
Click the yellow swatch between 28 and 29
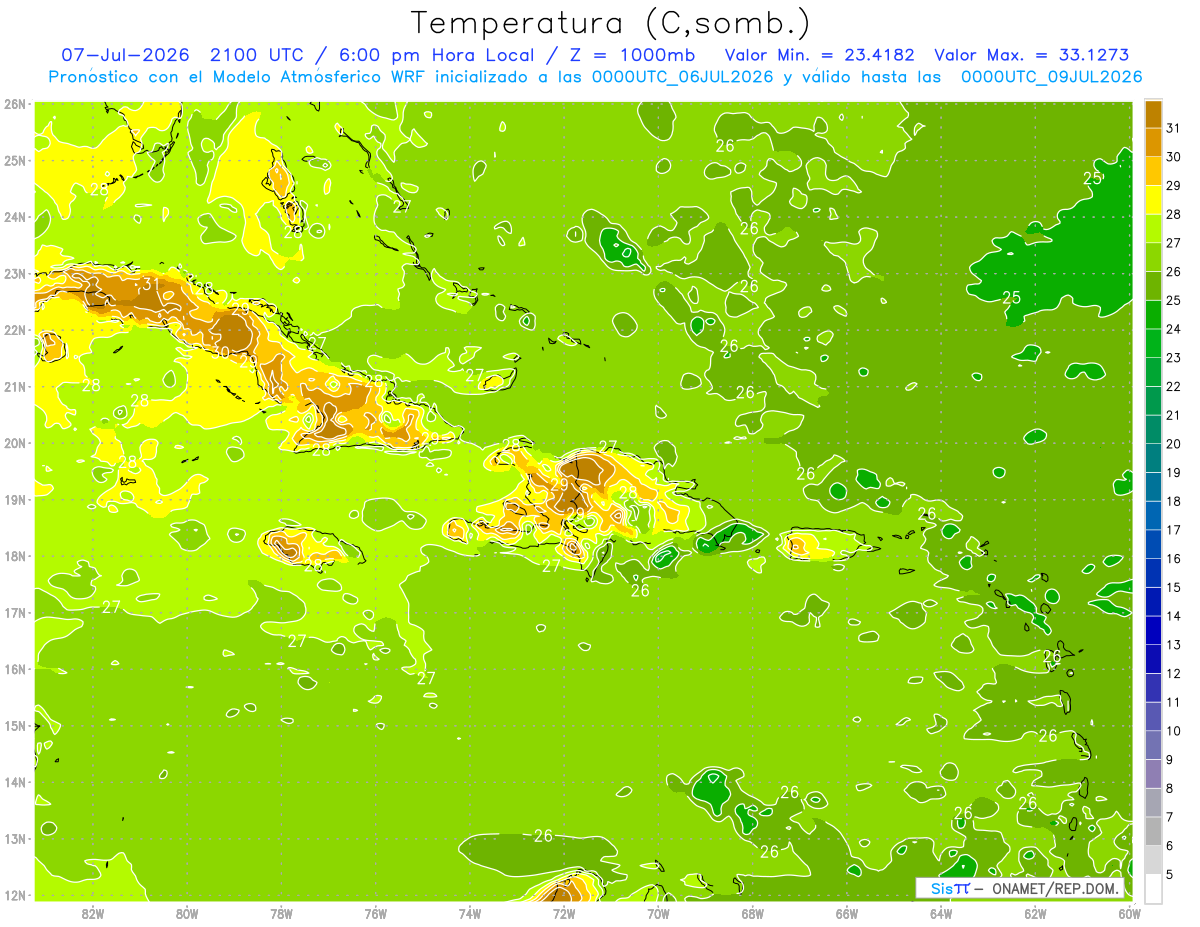[1154, 200]
